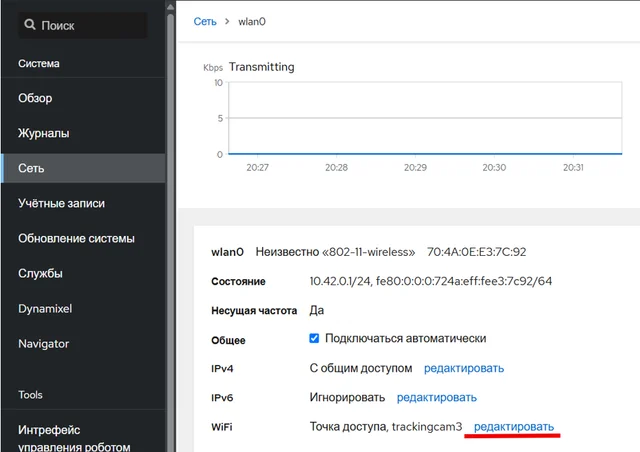Click the 20:28 time label on graph
The height and width of the screenshot is (452, 640).
tap(336, 167)
